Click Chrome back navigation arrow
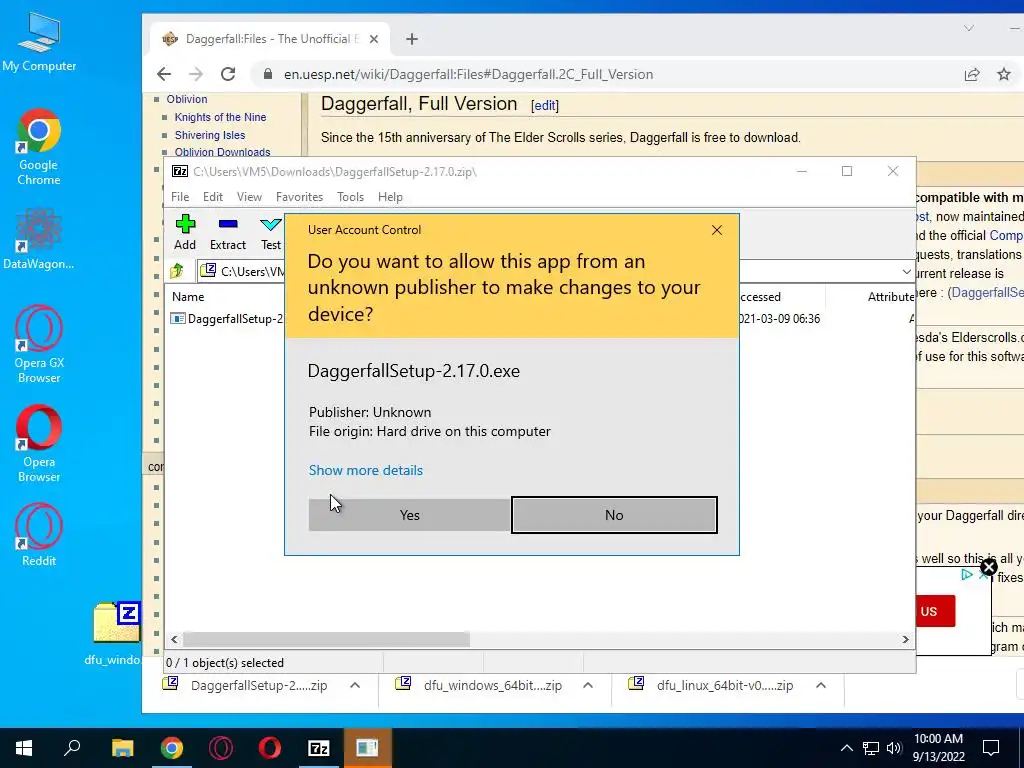1024x768 pixels. click(x=164, y=74)
